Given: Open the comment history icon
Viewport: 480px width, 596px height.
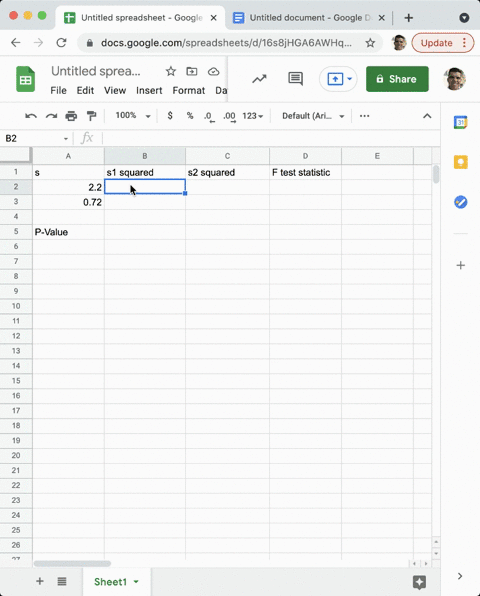Looking at the screenshot, I should (295, 79).
